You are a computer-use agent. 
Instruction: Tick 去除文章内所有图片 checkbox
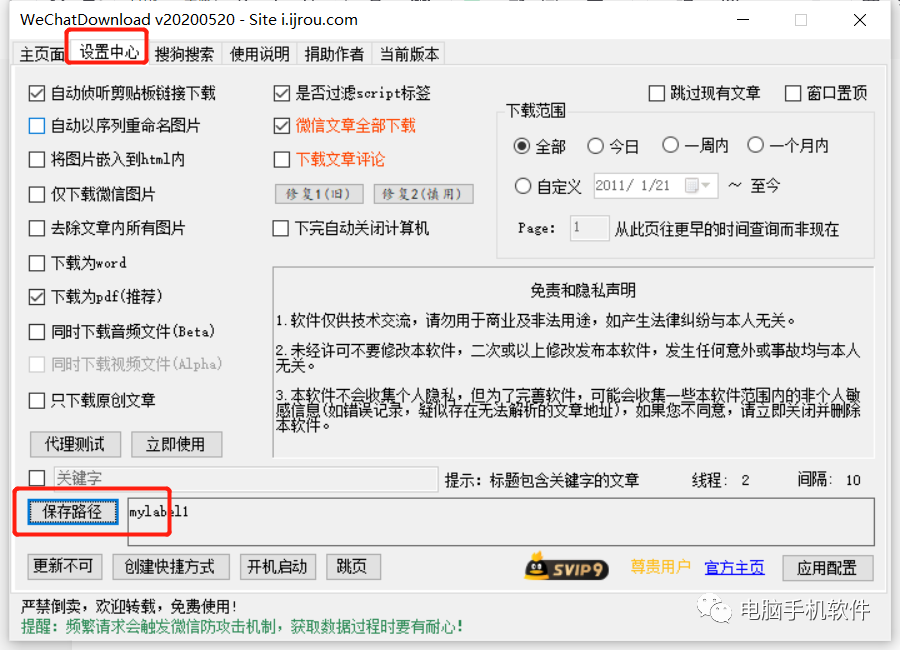[37, 228]
